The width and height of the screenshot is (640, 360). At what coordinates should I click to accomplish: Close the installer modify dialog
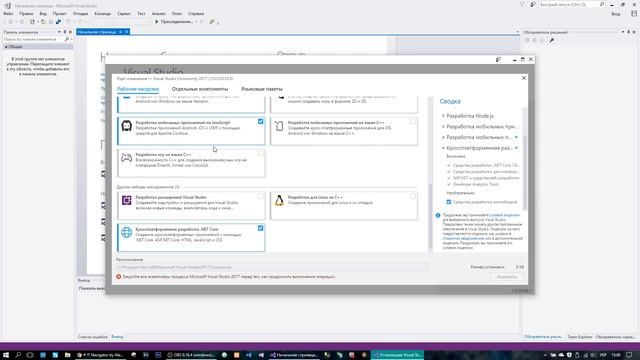524,78
